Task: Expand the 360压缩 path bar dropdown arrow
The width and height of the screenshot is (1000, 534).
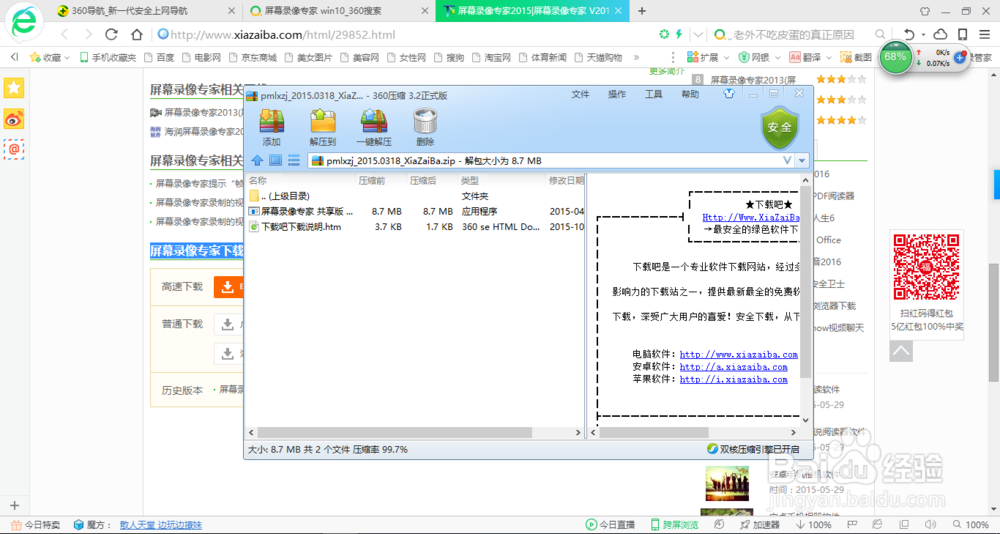Action: coord(802,161)
